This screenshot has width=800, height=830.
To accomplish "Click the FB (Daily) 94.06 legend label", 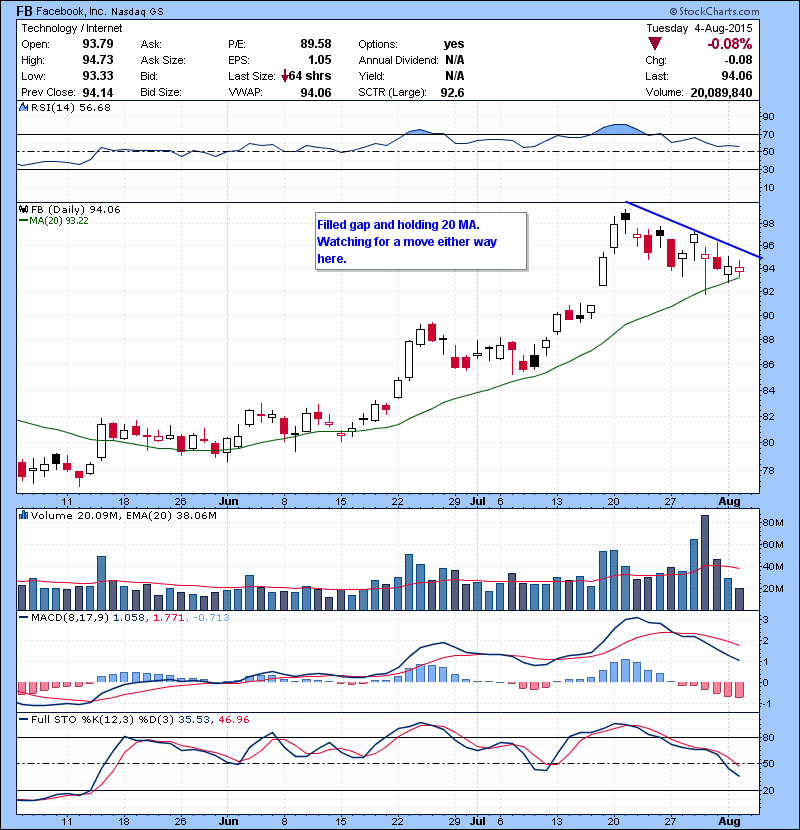I will (x=76, y=209).
